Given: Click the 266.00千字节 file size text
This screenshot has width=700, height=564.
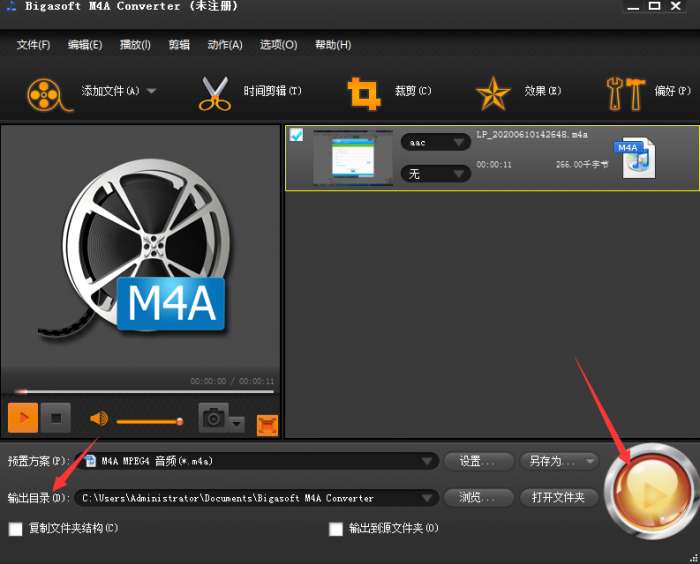Looking at the screenshot, I should click(582, 164).
